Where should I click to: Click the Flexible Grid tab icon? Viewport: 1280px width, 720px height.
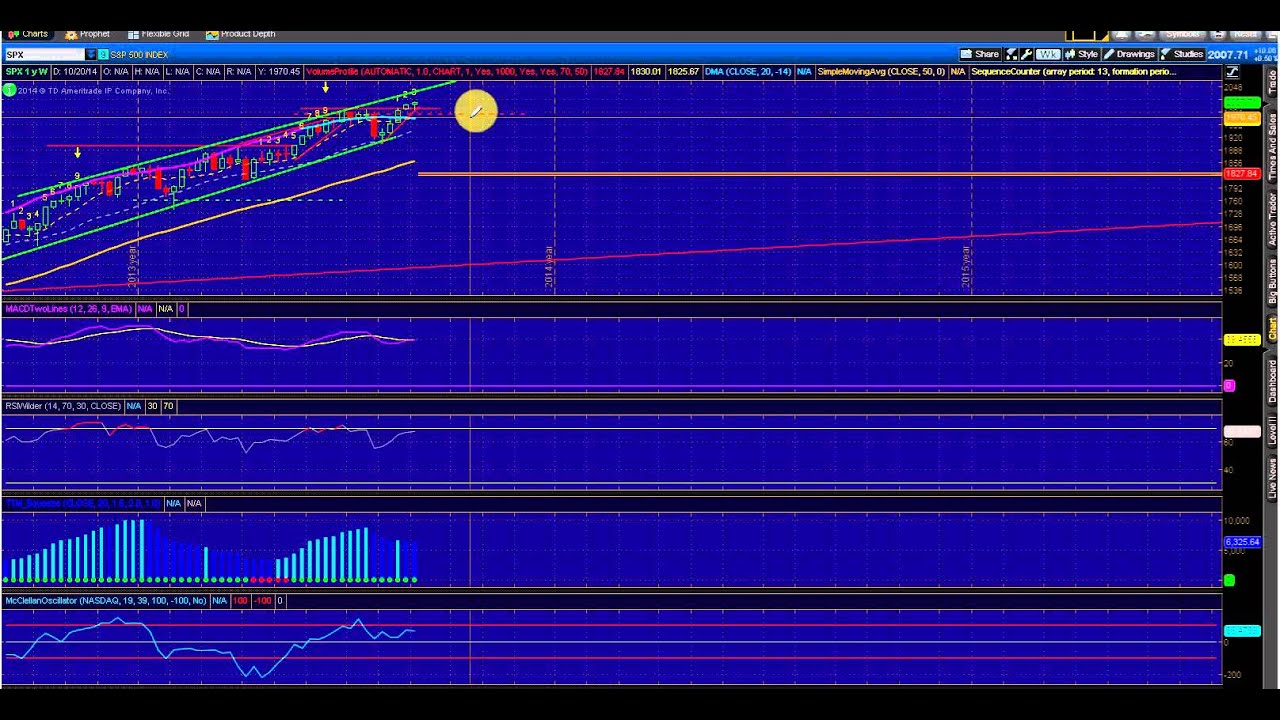click(x=133, y=34)
